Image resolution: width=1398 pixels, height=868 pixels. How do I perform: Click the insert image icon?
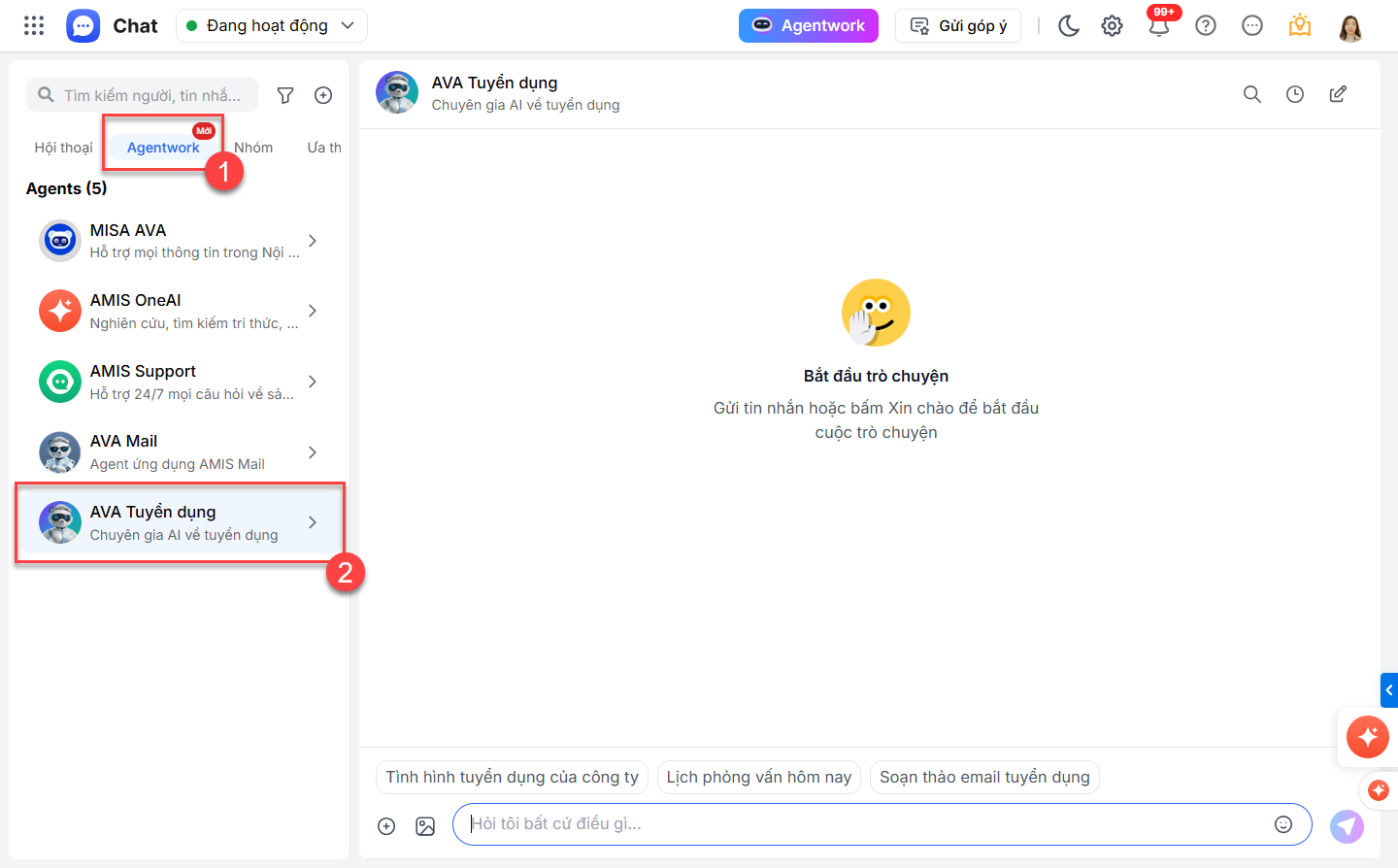tap(425, 826)
